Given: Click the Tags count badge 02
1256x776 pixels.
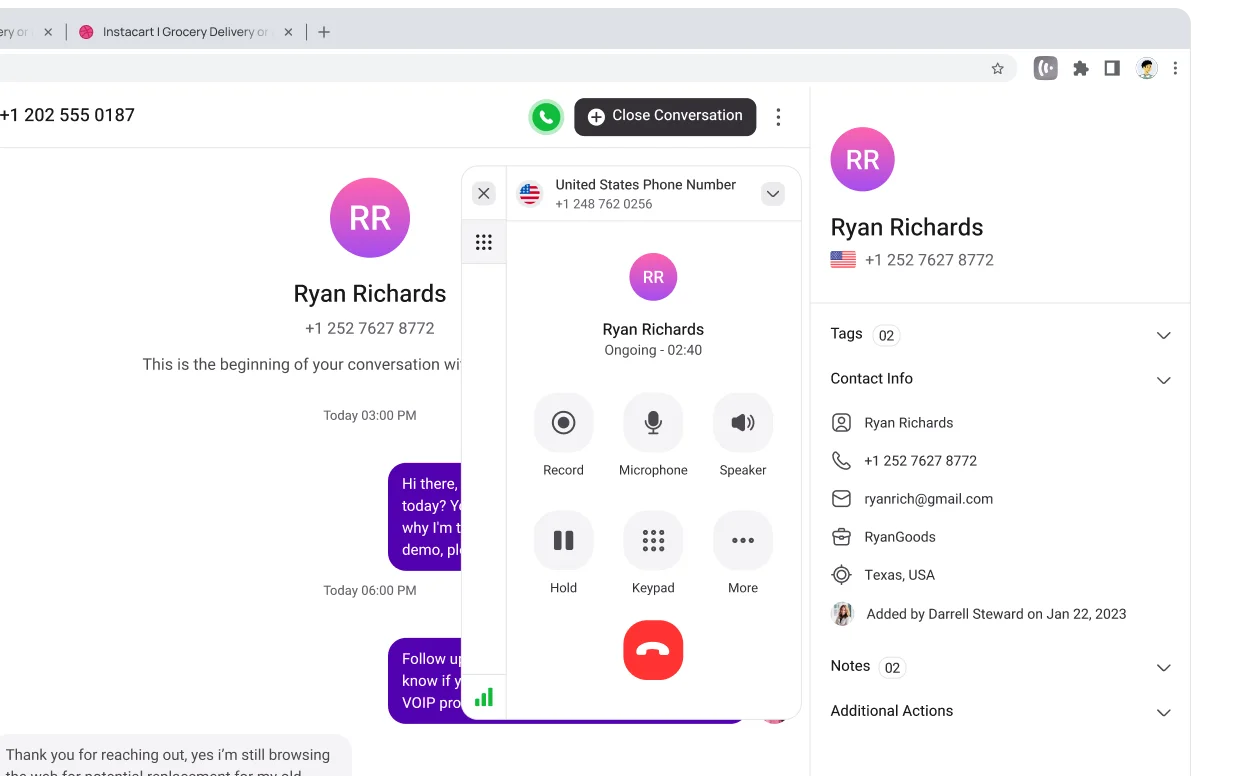Looking at the screenshot, I should tap(886, 335).
